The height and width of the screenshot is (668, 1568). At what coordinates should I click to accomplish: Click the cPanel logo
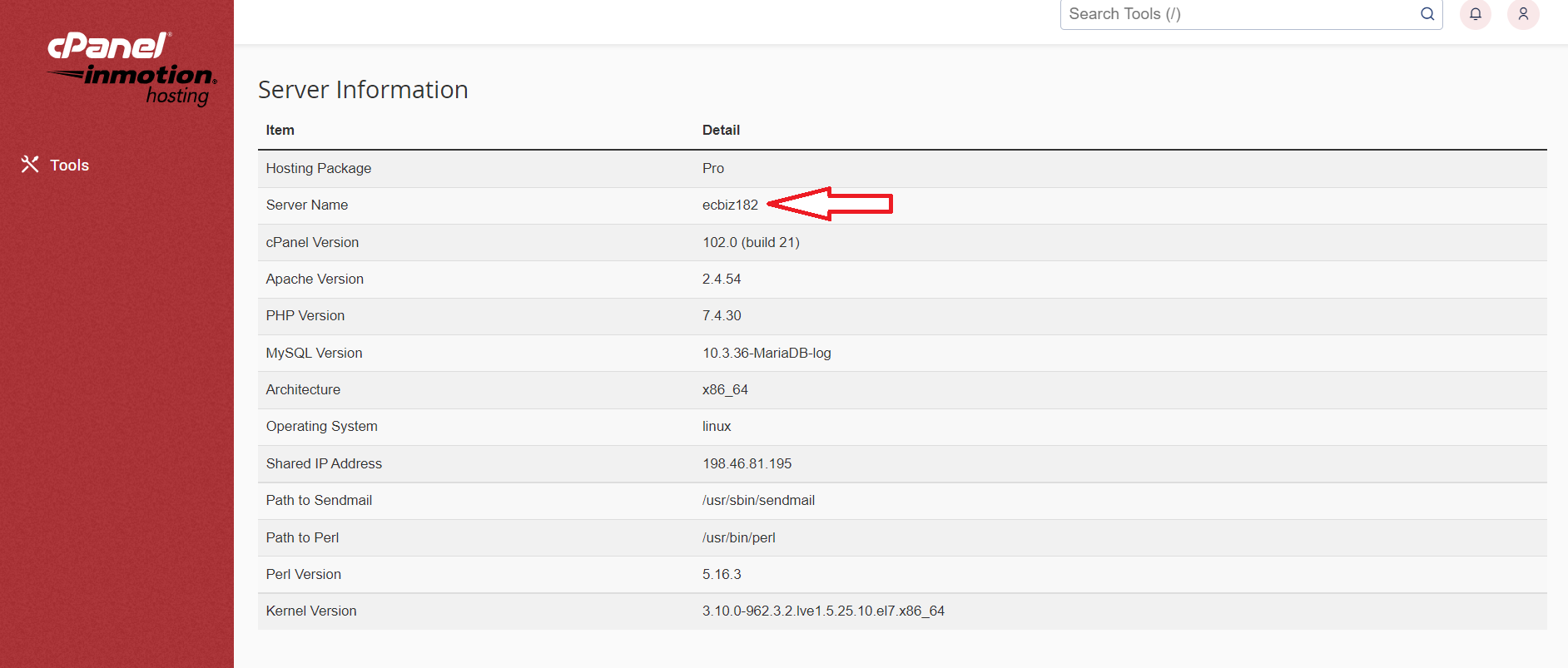109,46
